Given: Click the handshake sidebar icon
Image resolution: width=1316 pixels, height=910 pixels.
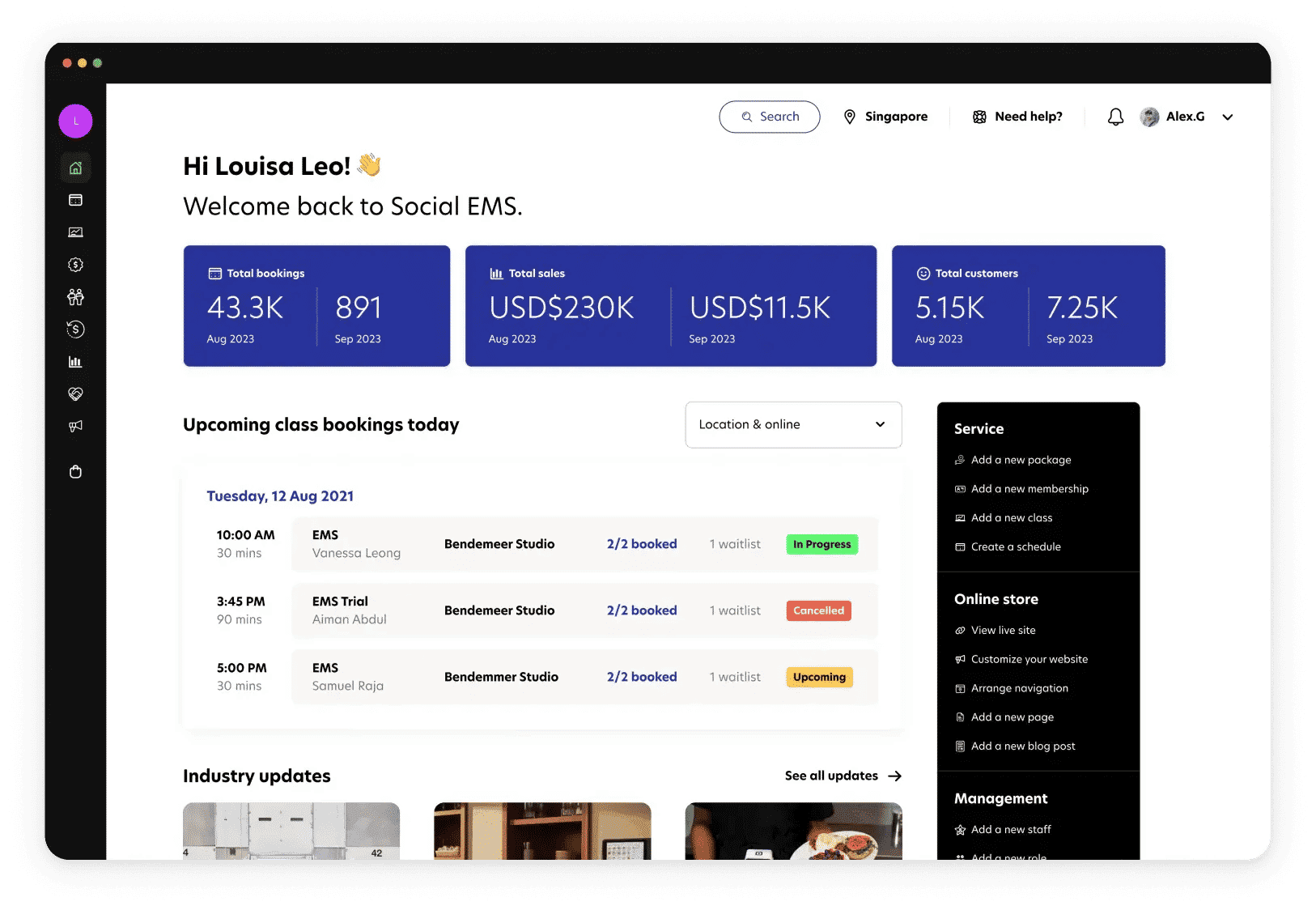Looking at the screenshot, I should point(75,394).
